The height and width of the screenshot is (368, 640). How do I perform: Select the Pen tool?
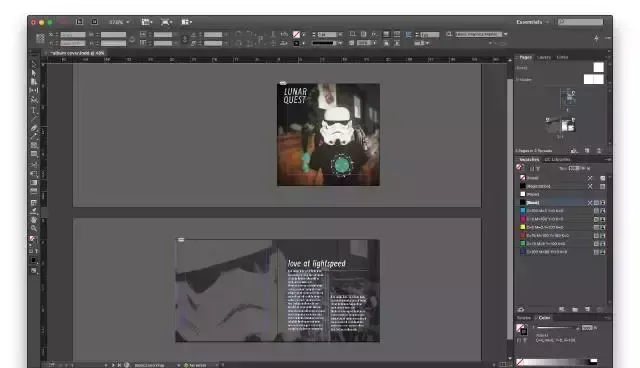pyautogui.click(x=34, y=128)
